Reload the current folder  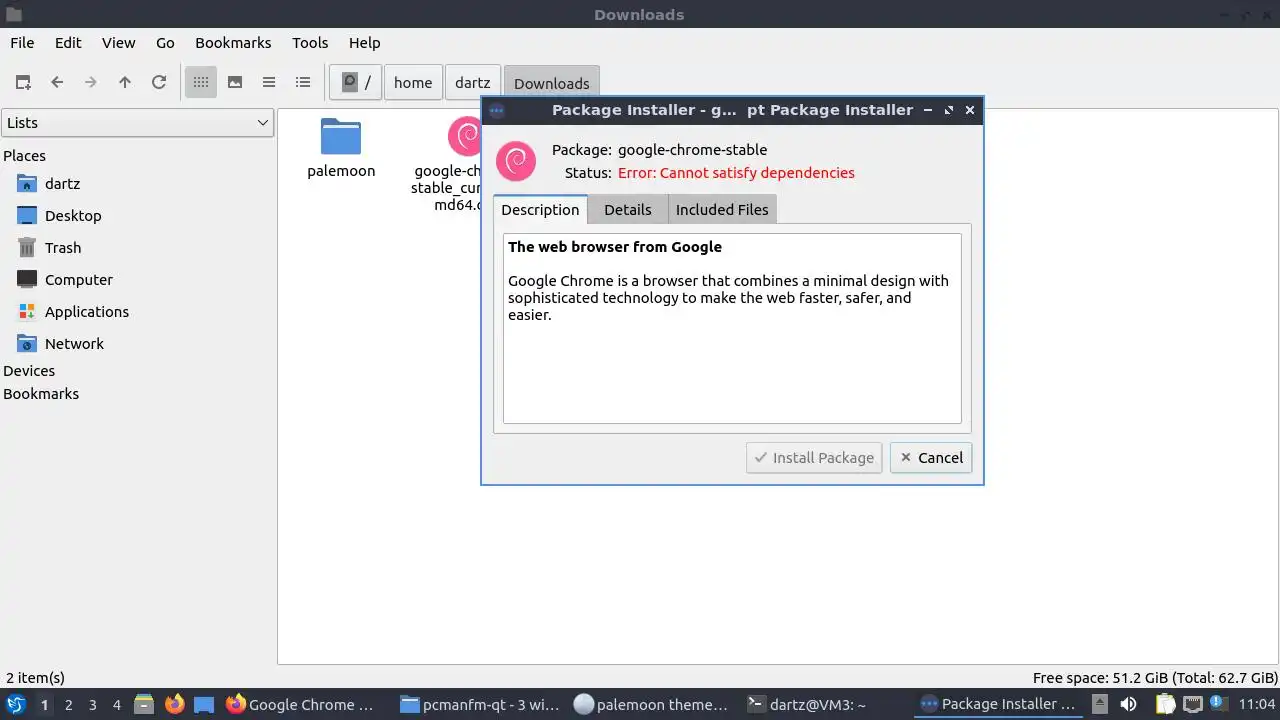[x=159, y=82]
